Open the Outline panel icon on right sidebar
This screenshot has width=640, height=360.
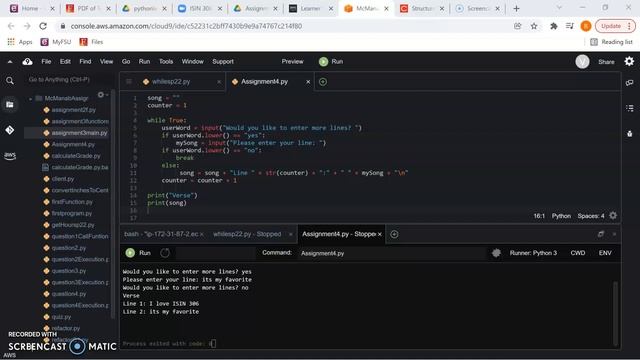coord(629,108)
